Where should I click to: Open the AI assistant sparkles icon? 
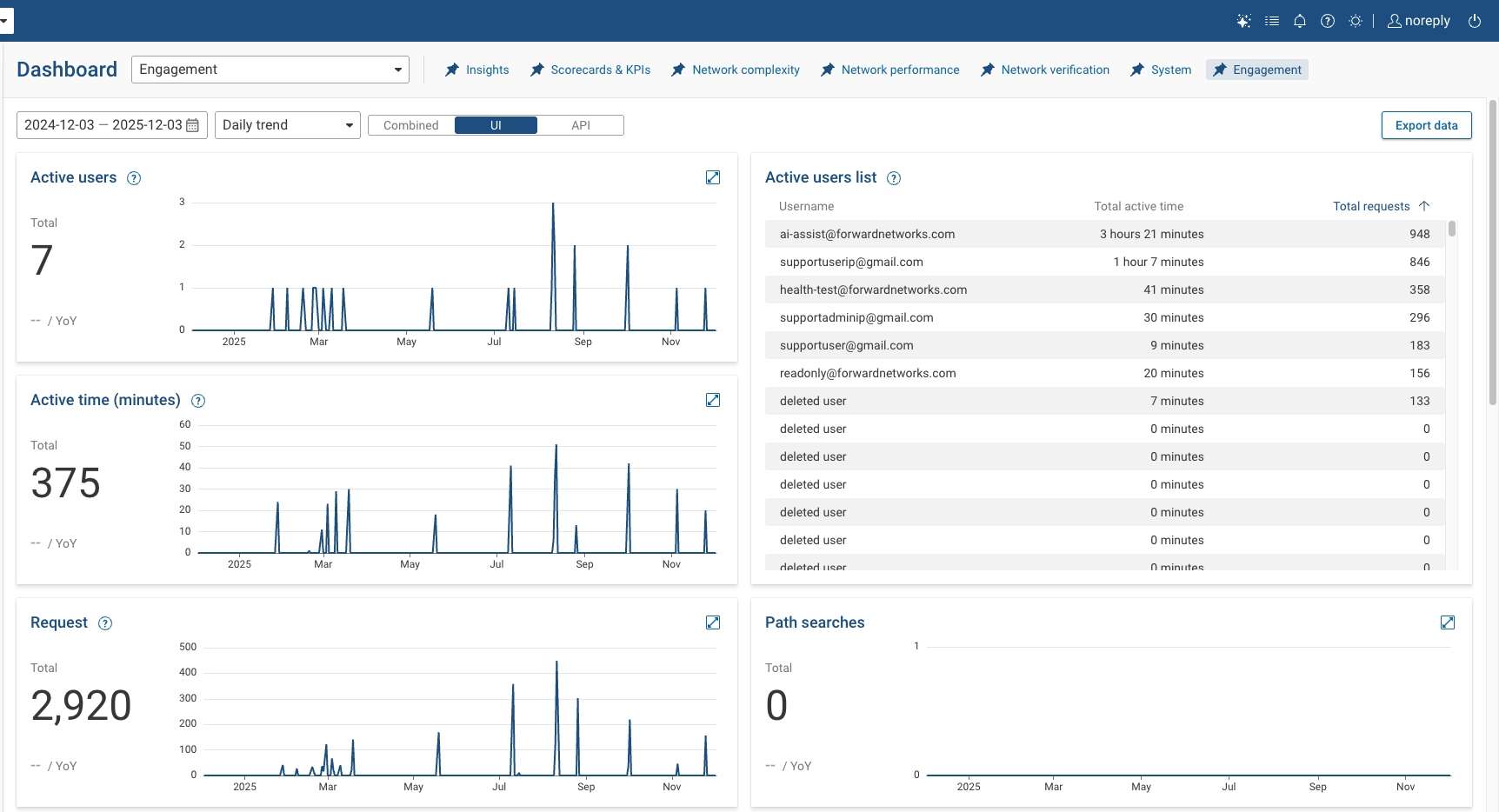[1243, 20]
